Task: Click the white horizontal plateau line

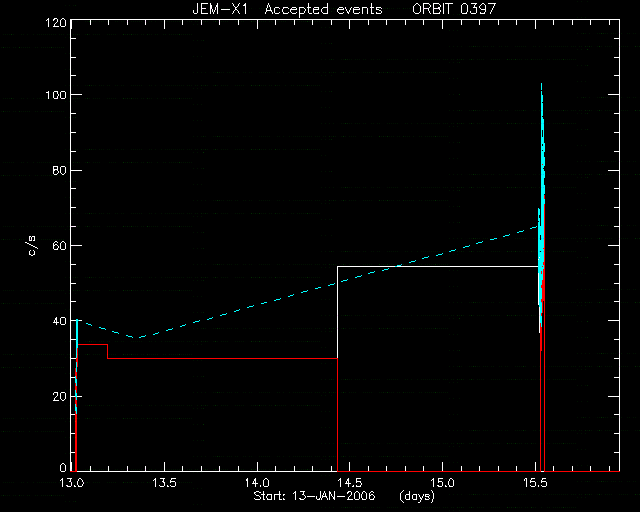Action: click(438, 267)
